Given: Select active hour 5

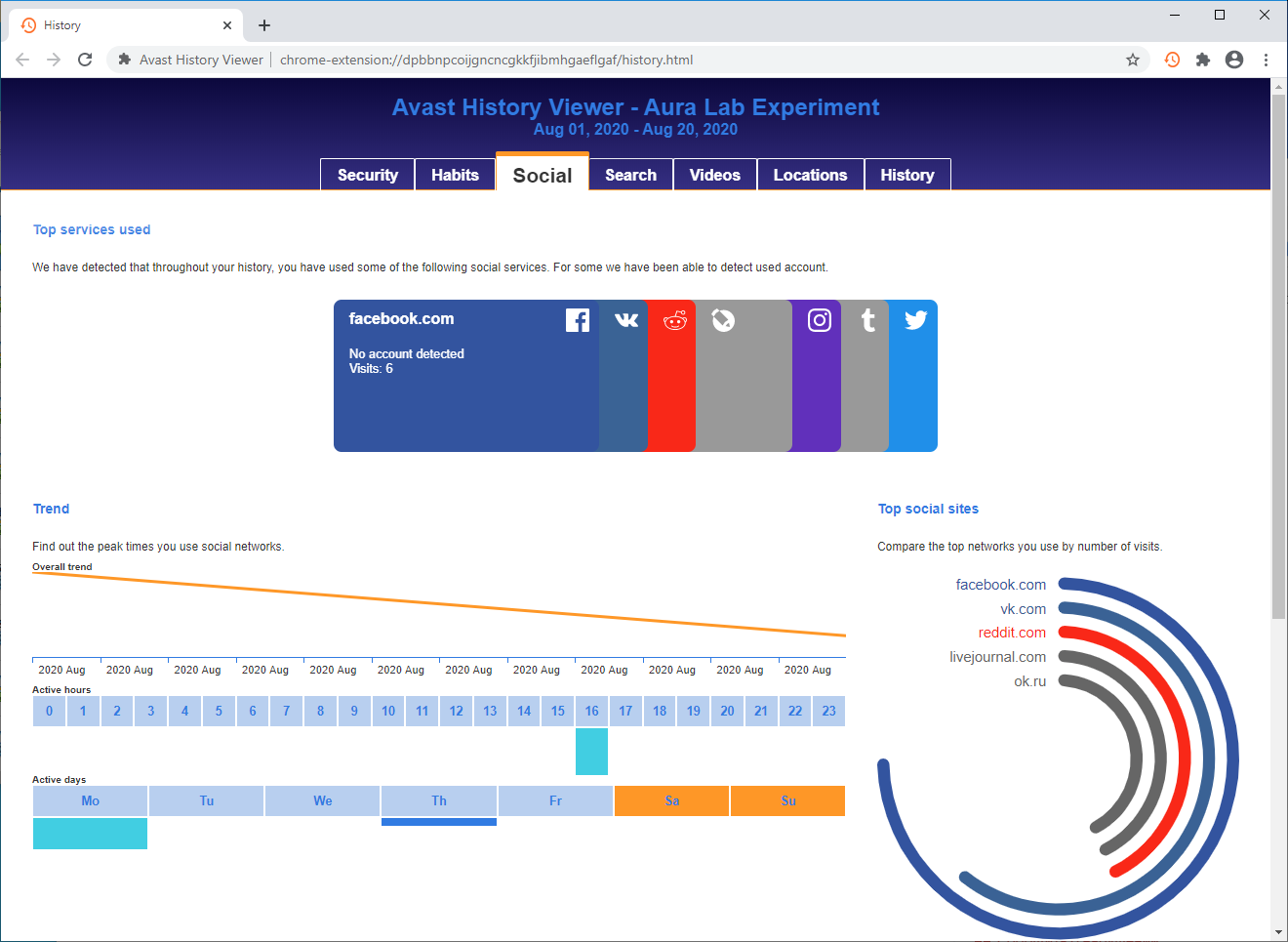Looking at the screenshot, I should pyautogui.click(x=219, y=711).
